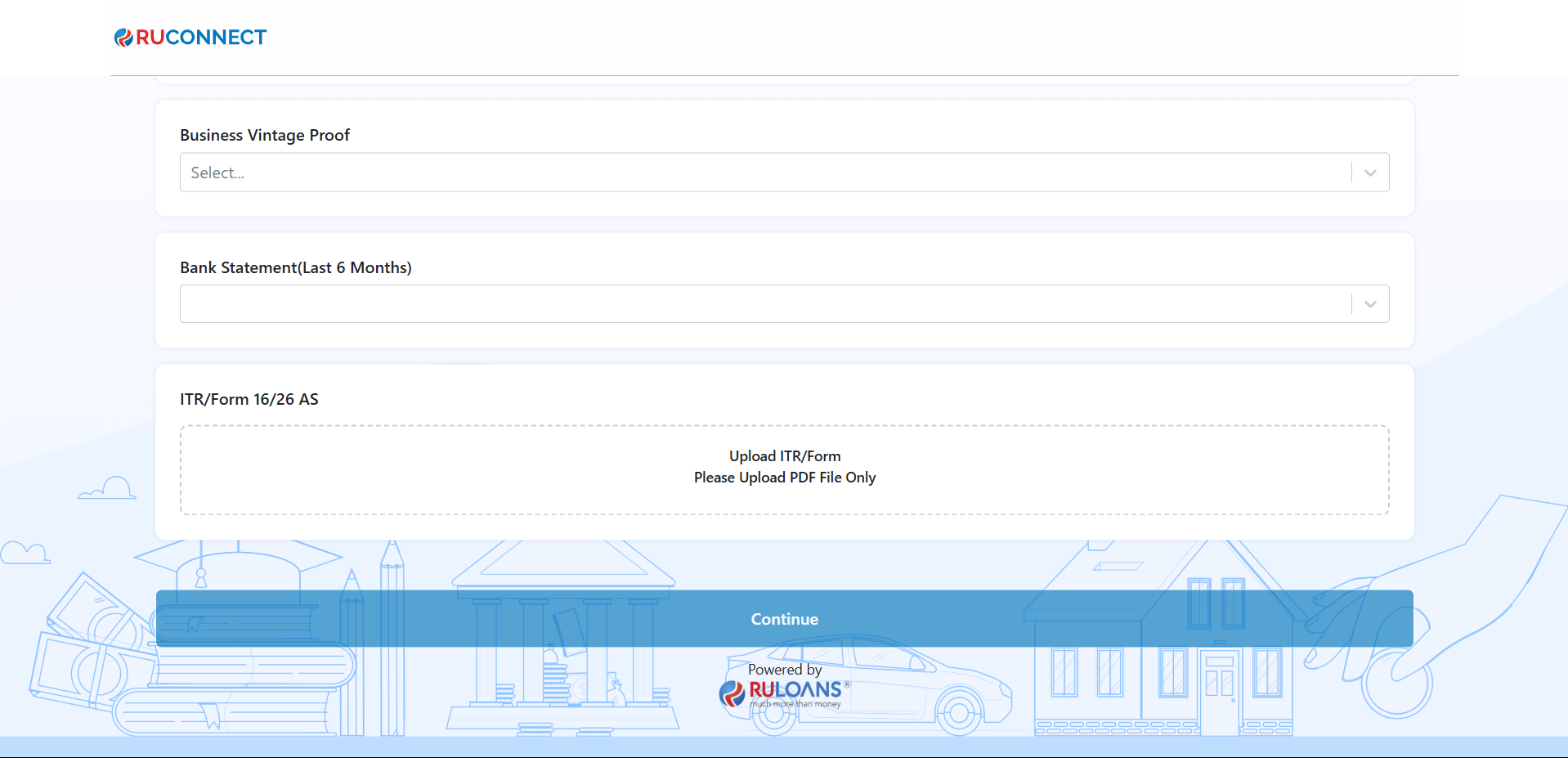Click the RUCONNECT swirl logo icon
Screen dimensions: 1568x758
click(x=123, y=38)
